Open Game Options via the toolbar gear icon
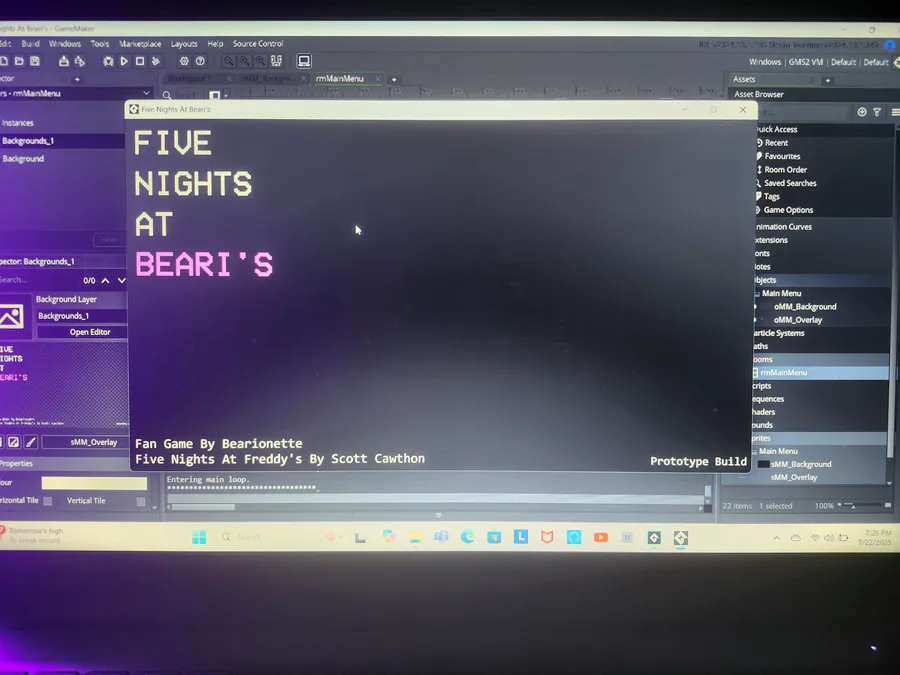900x675 pixels. (x=184, y=61)
